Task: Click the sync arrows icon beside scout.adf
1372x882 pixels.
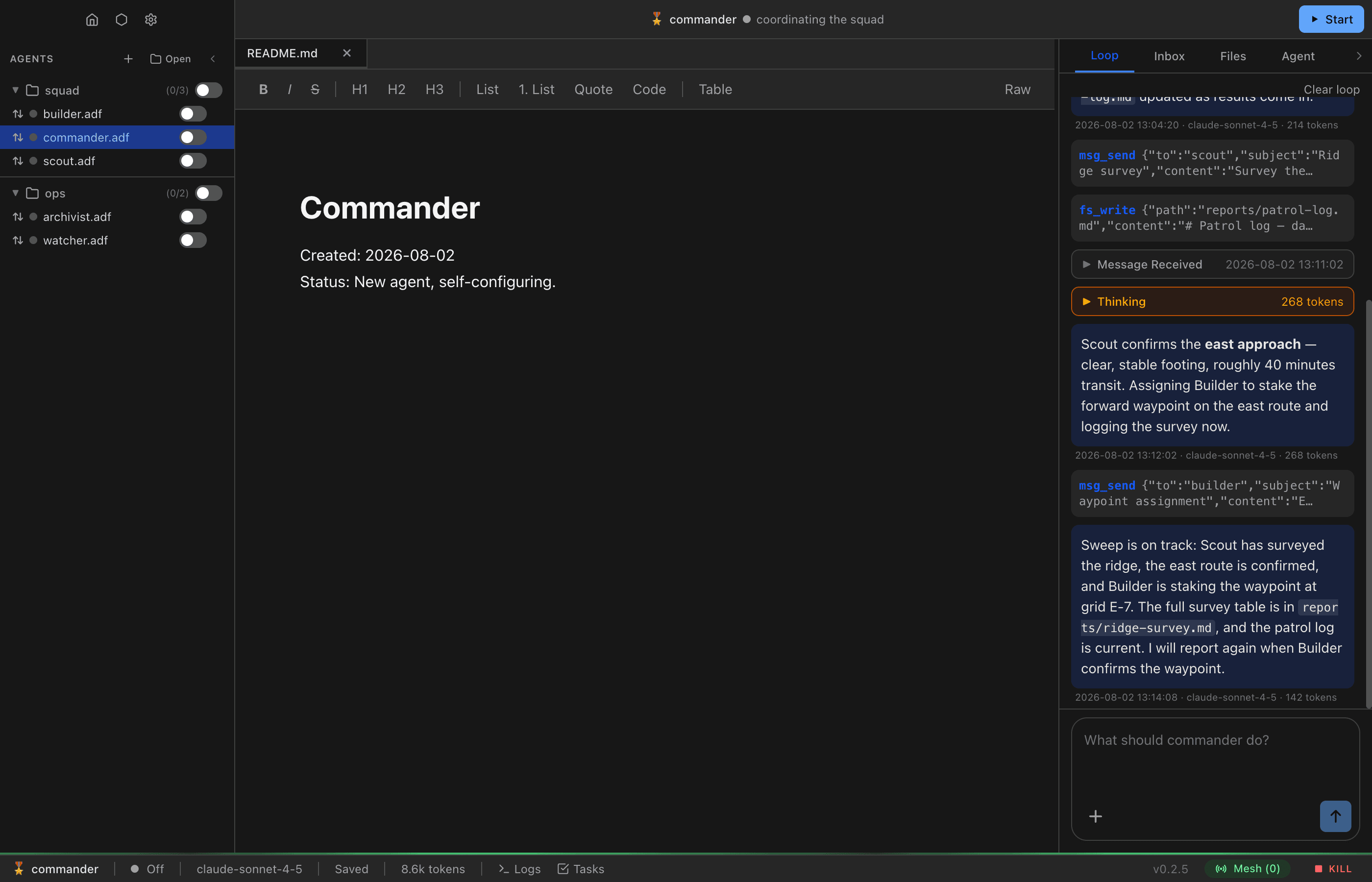Action: tap(18, 161)
